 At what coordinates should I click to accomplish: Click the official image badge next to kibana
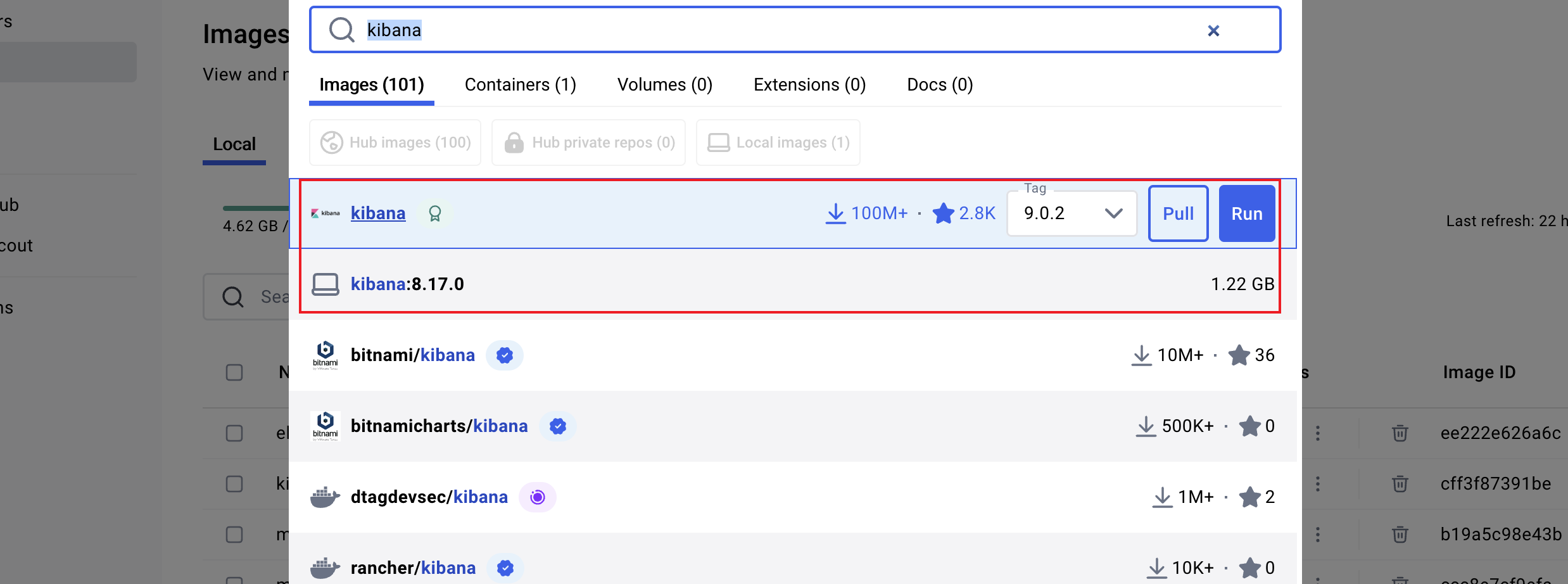pyautogui.click(x=435, y=213)
